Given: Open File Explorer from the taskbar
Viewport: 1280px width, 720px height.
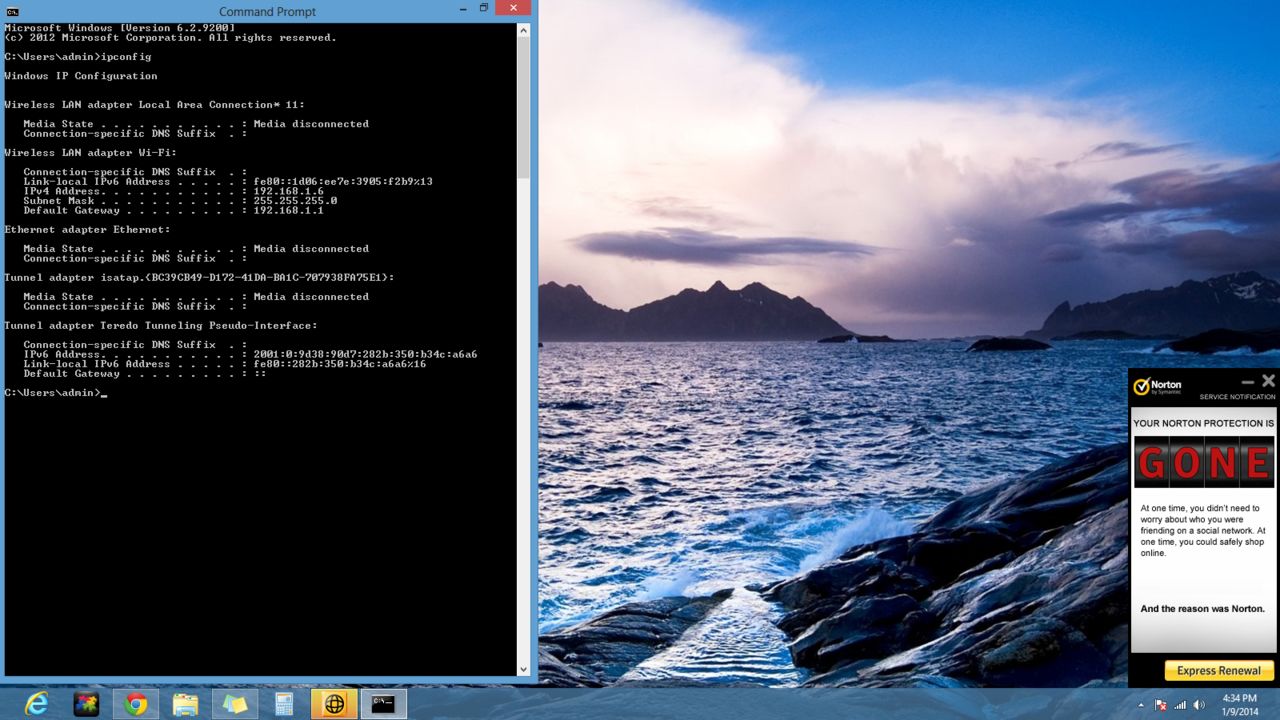Looking at the screenshot, I should [x=185, y=704].
